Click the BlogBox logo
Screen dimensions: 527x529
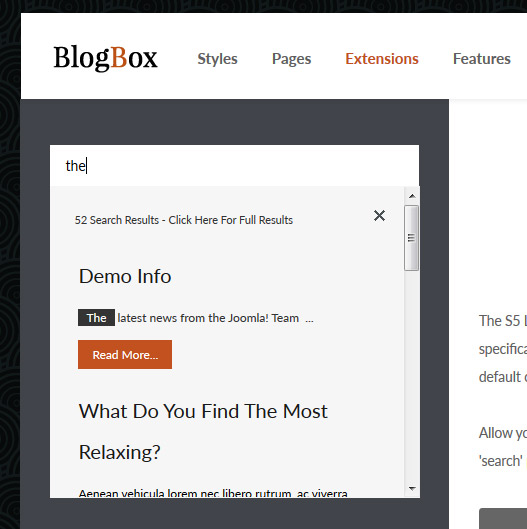[x=105, y=58]
